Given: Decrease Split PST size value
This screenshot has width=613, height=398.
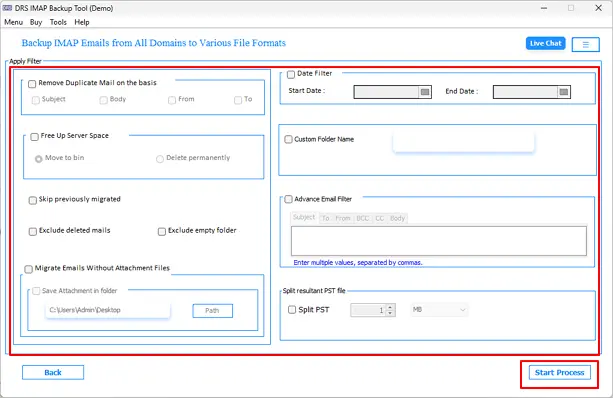Looking at the screenshot, I should [390, 313].
